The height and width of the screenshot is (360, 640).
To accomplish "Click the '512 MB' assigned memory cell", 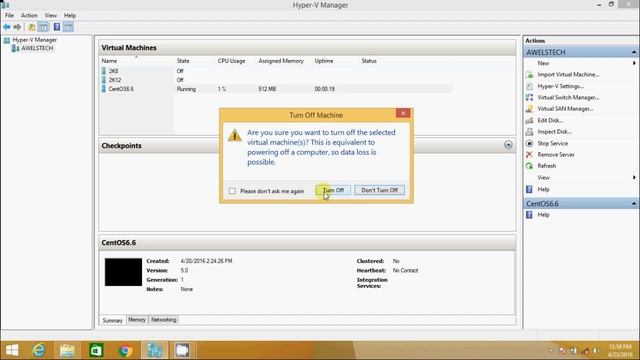I will point(267,89).
